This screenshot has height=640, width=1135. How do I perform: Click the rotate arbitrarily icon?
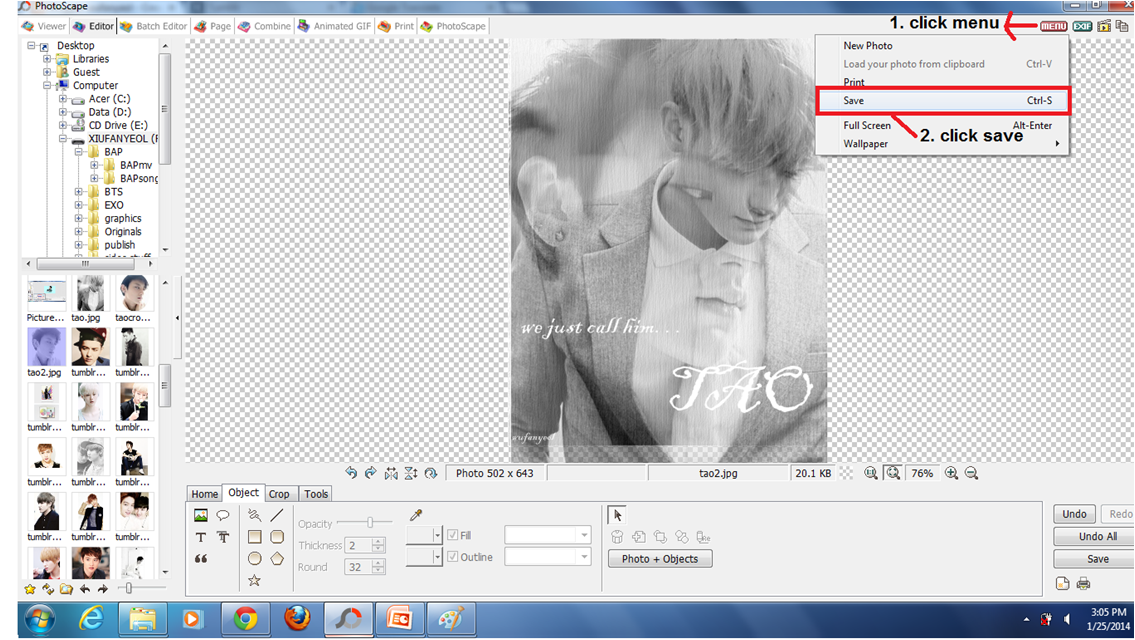[431, 473]
